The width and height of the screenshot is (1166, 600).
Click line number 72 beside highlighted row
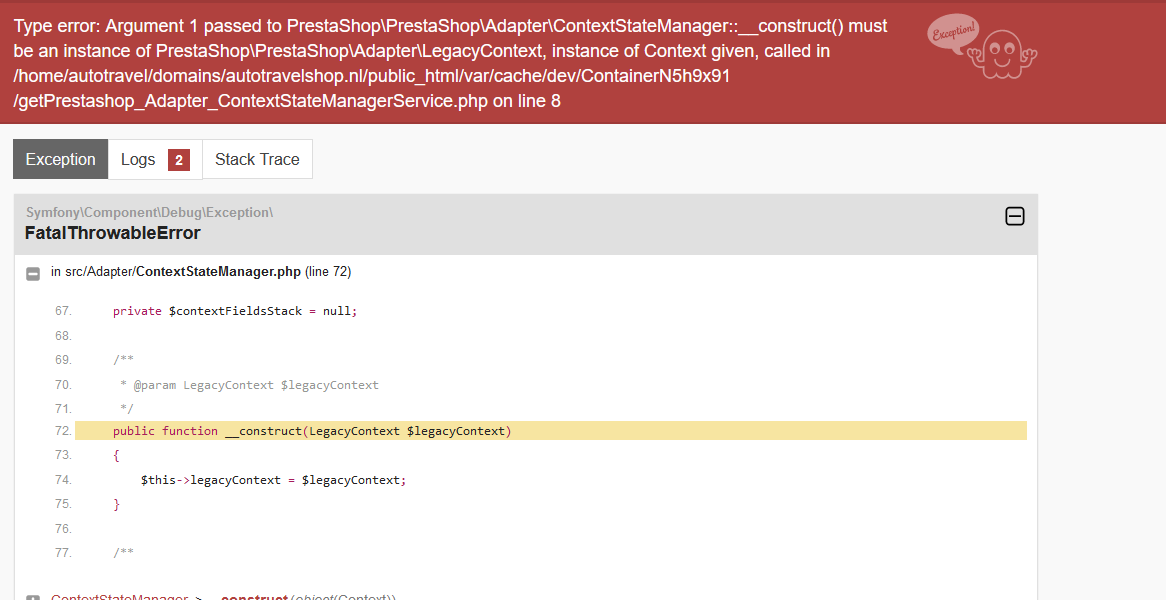click(x=63, y=431)
